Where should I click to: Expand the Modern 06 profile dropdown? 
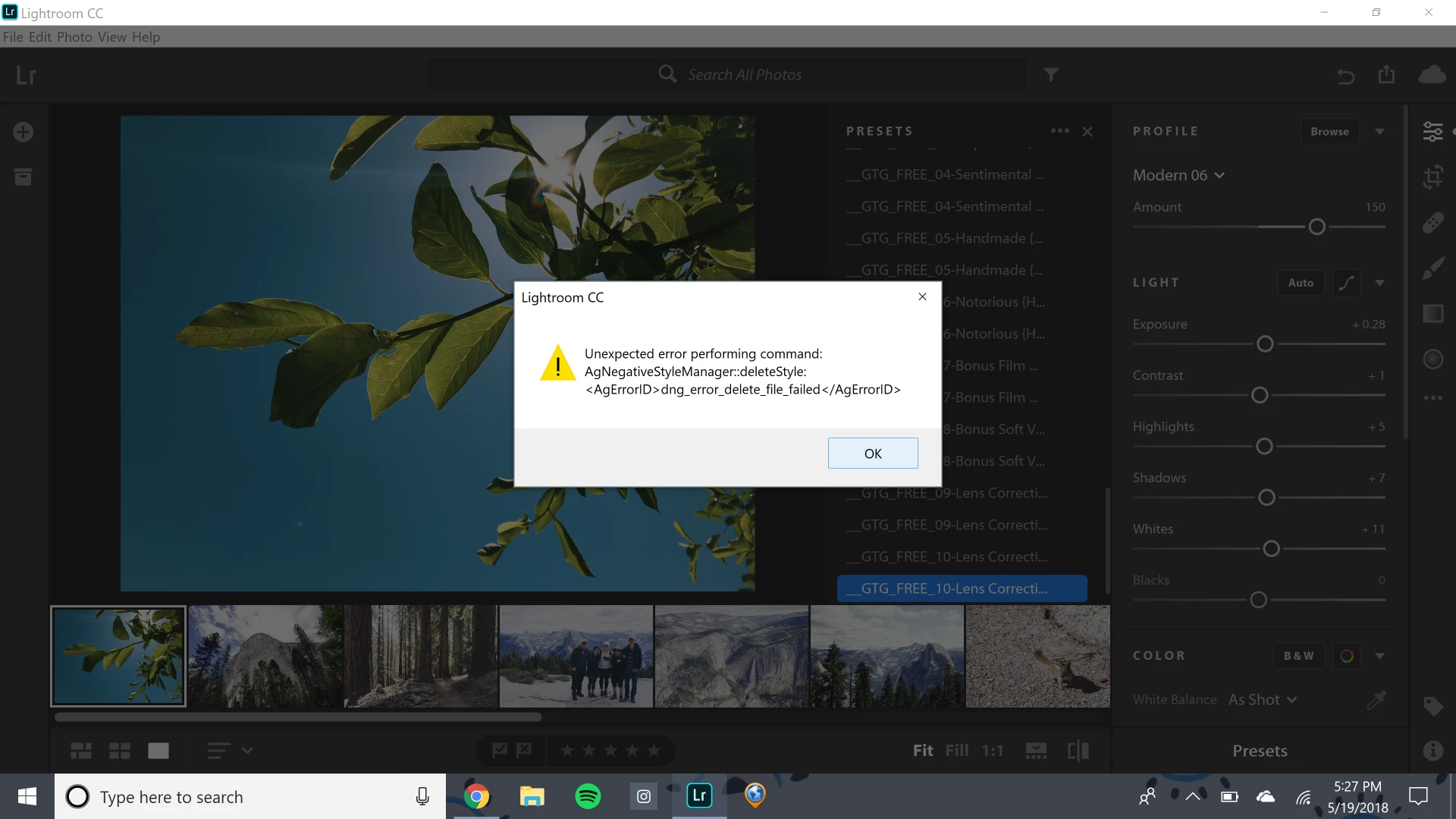(1178, 175)
